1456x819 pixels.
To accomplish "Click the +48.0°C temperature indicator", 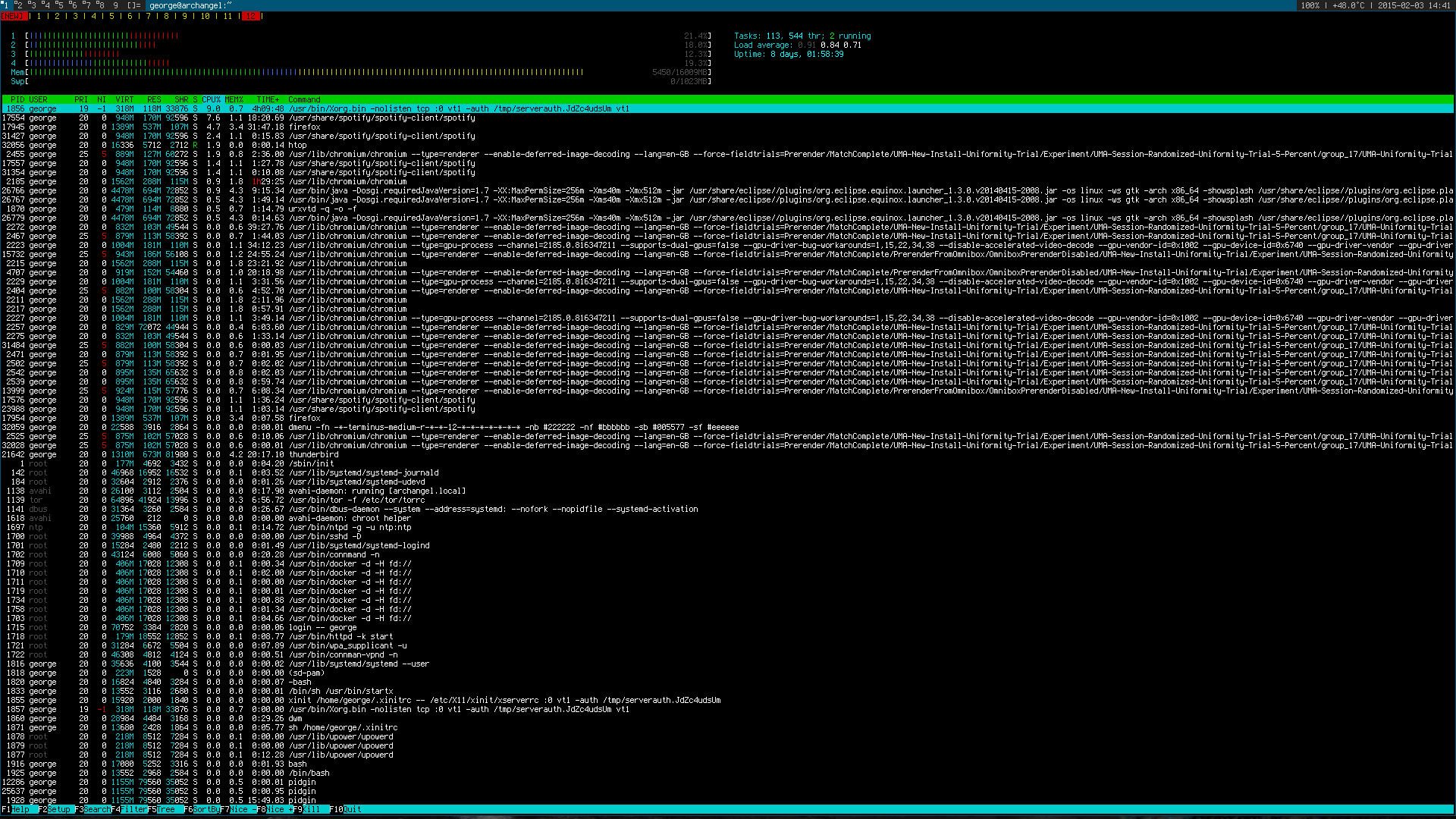I will pos(1349,5).
